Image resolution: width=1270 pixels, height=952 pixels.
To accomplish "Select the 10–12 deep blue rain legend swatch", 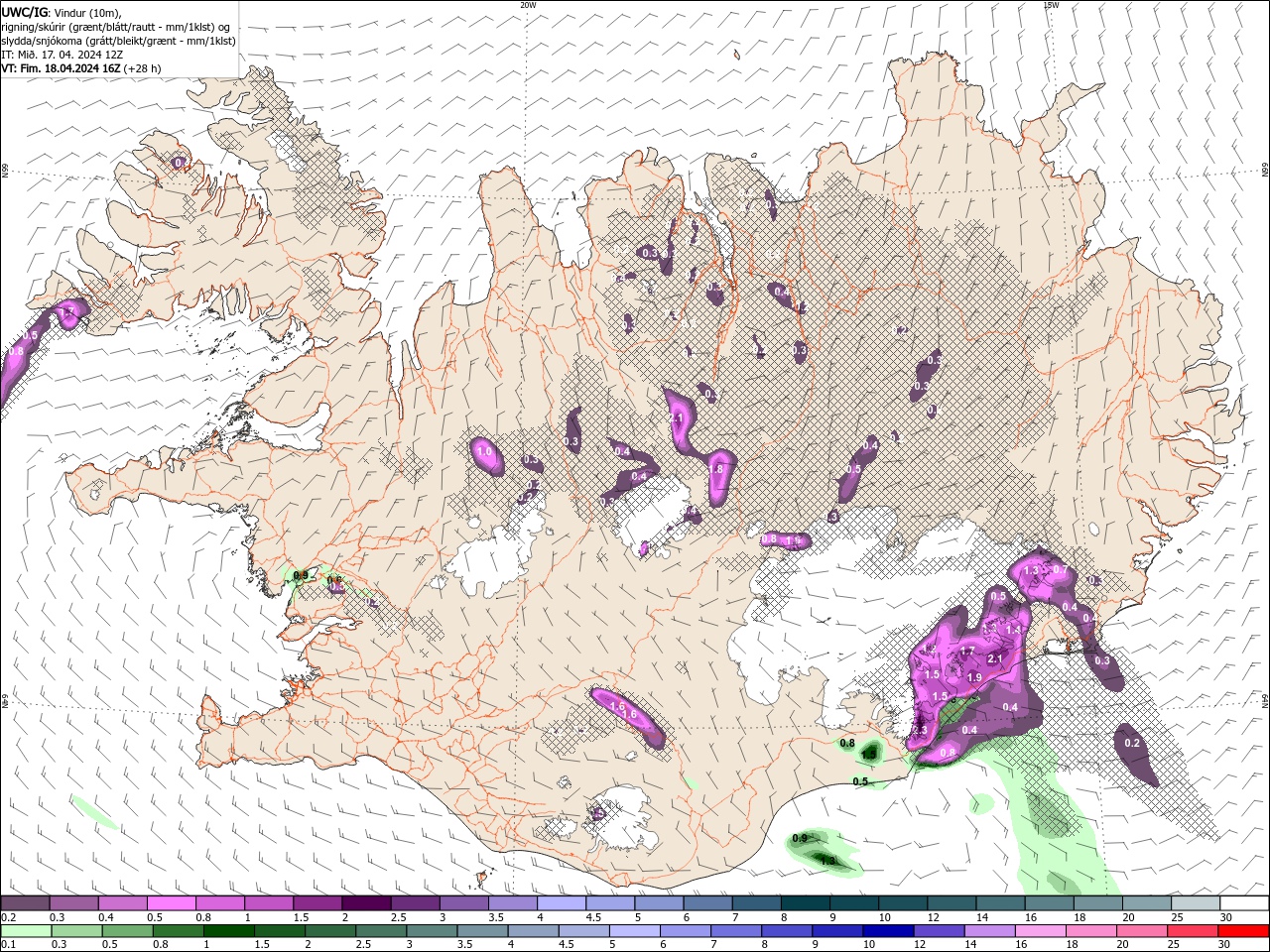I will click(888, 931).
